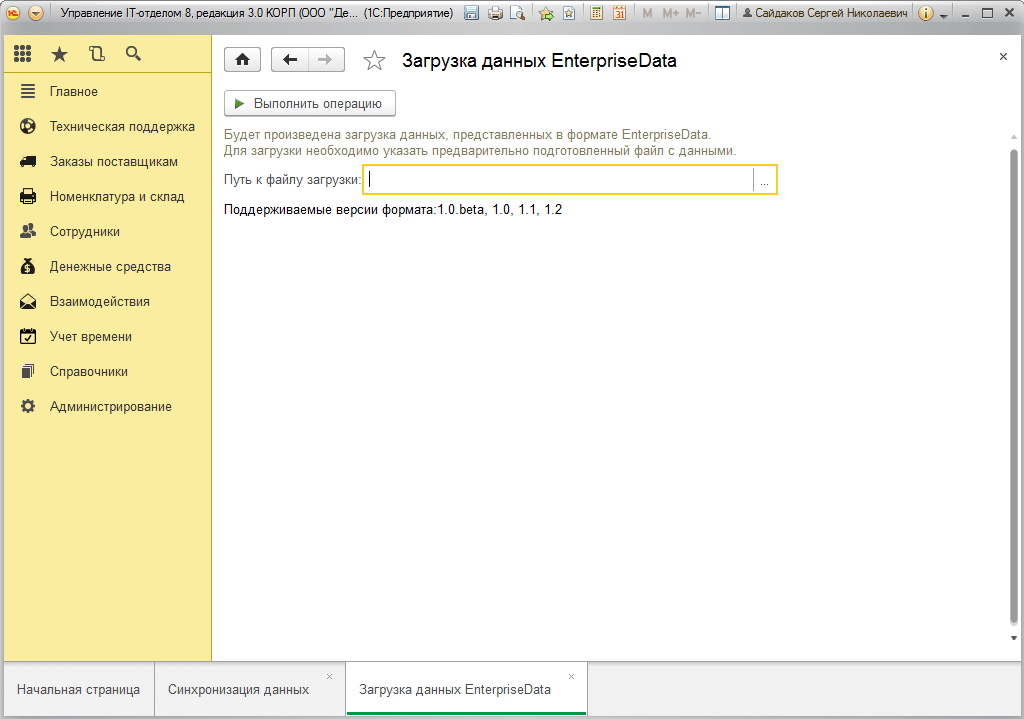The image size is (1024, 719).
Task: Close the Синхронизация данных tab
Action: pos(329,677)
